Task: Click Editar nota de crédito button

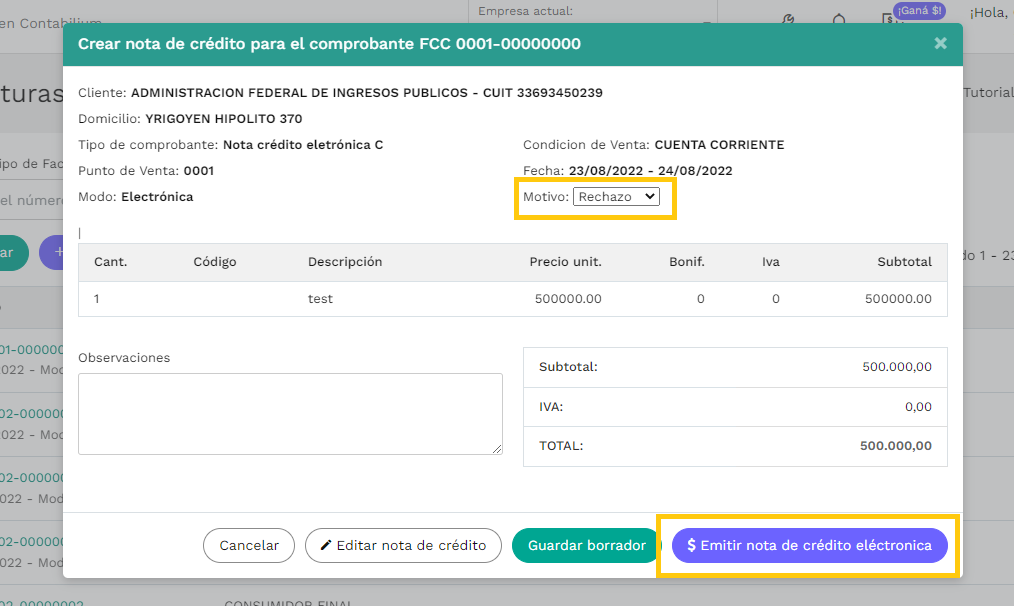Action: coord(404,545)
